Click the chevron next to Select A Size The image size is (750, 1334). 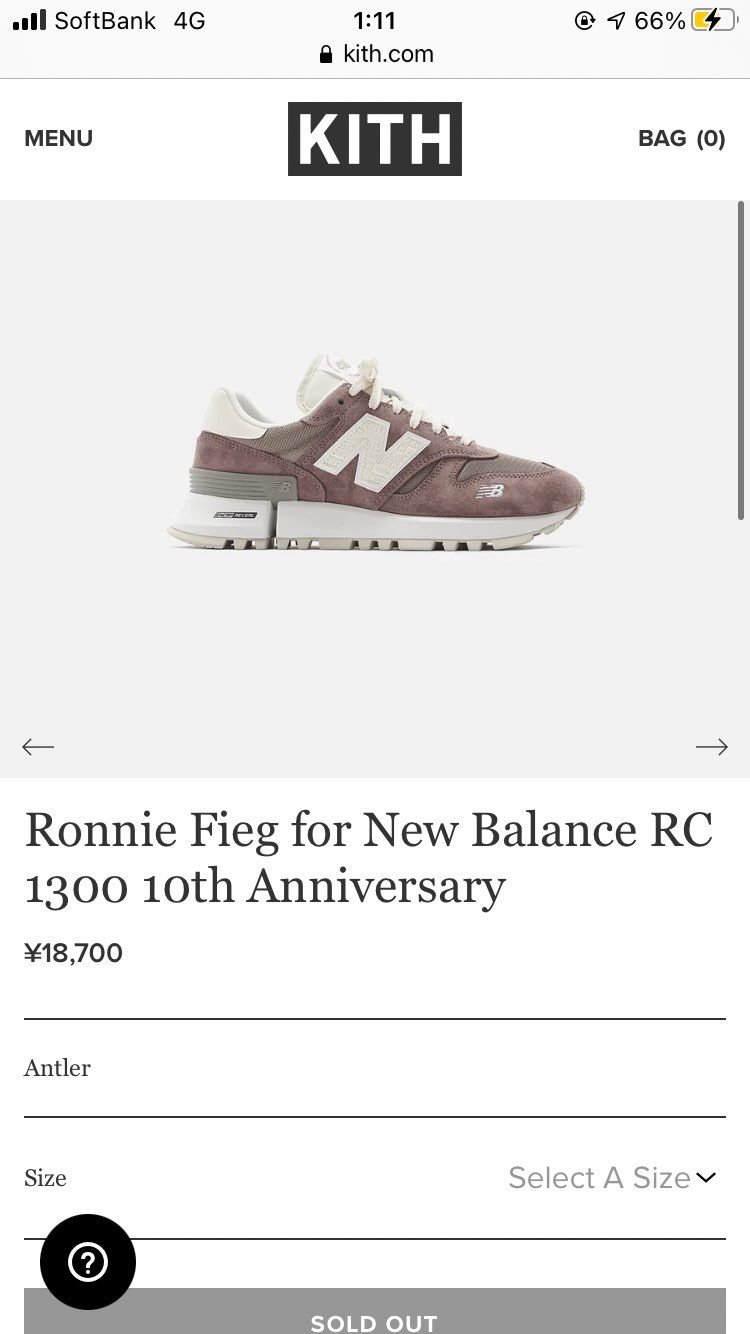point(707,1178)
